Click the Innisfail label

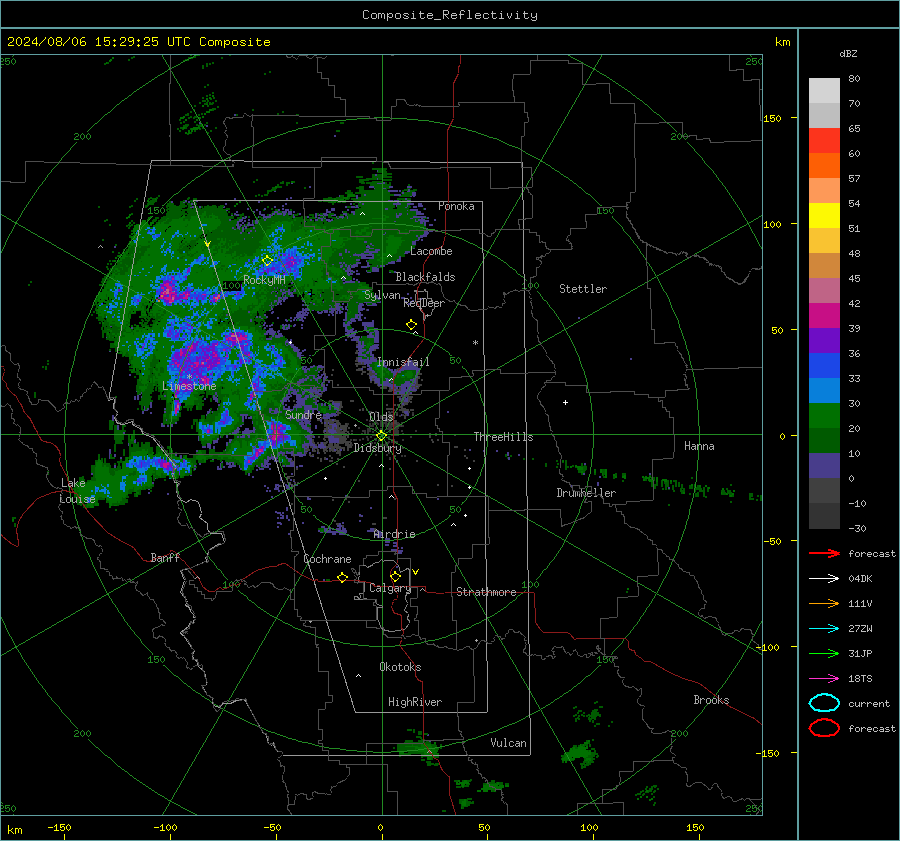[x=403, y=362]
